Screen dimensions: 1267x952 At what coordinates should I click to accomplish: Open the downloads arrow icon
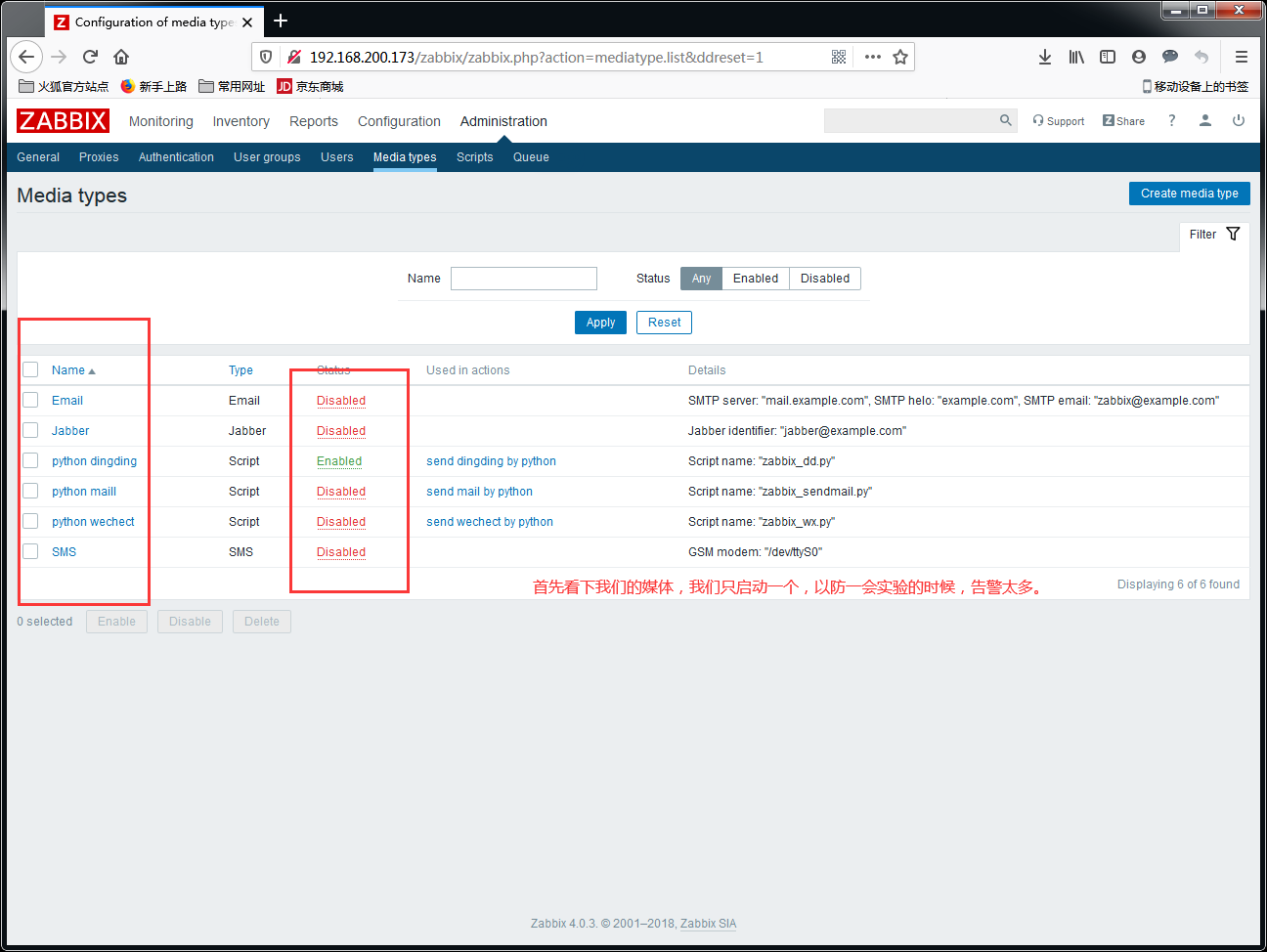pos(1045,57)
